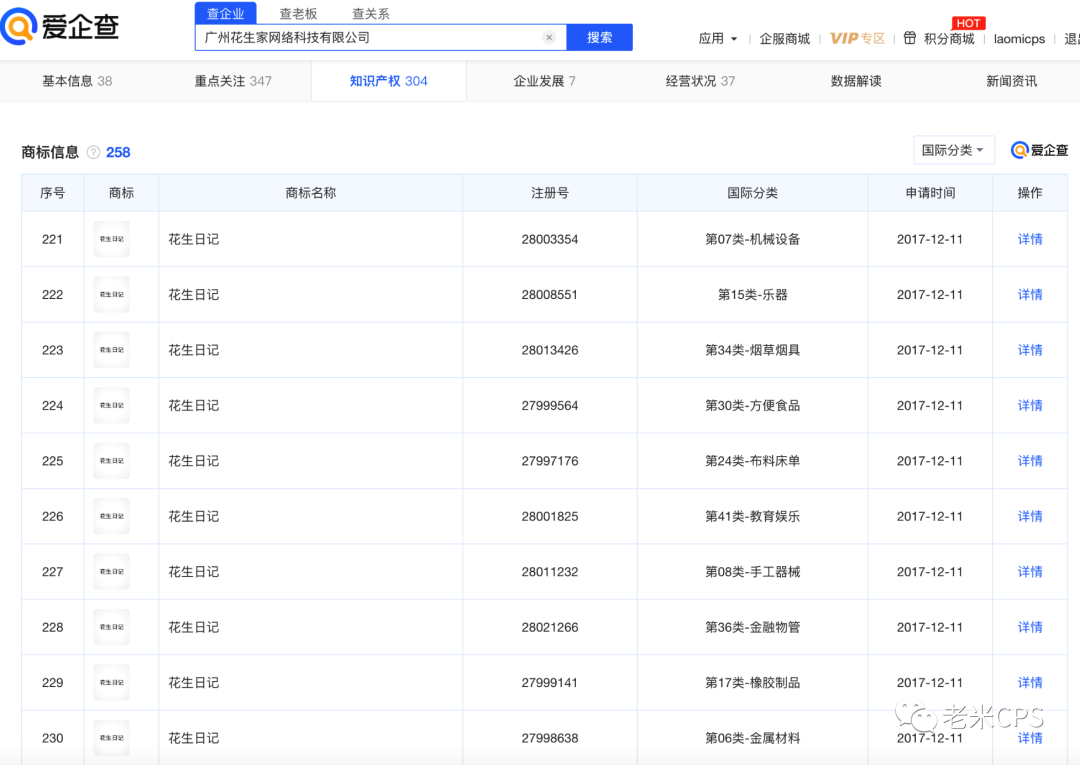Click the gift icon next to 积分商城
This screenshot has height=765, width=1080.
[x=910, y=38]
